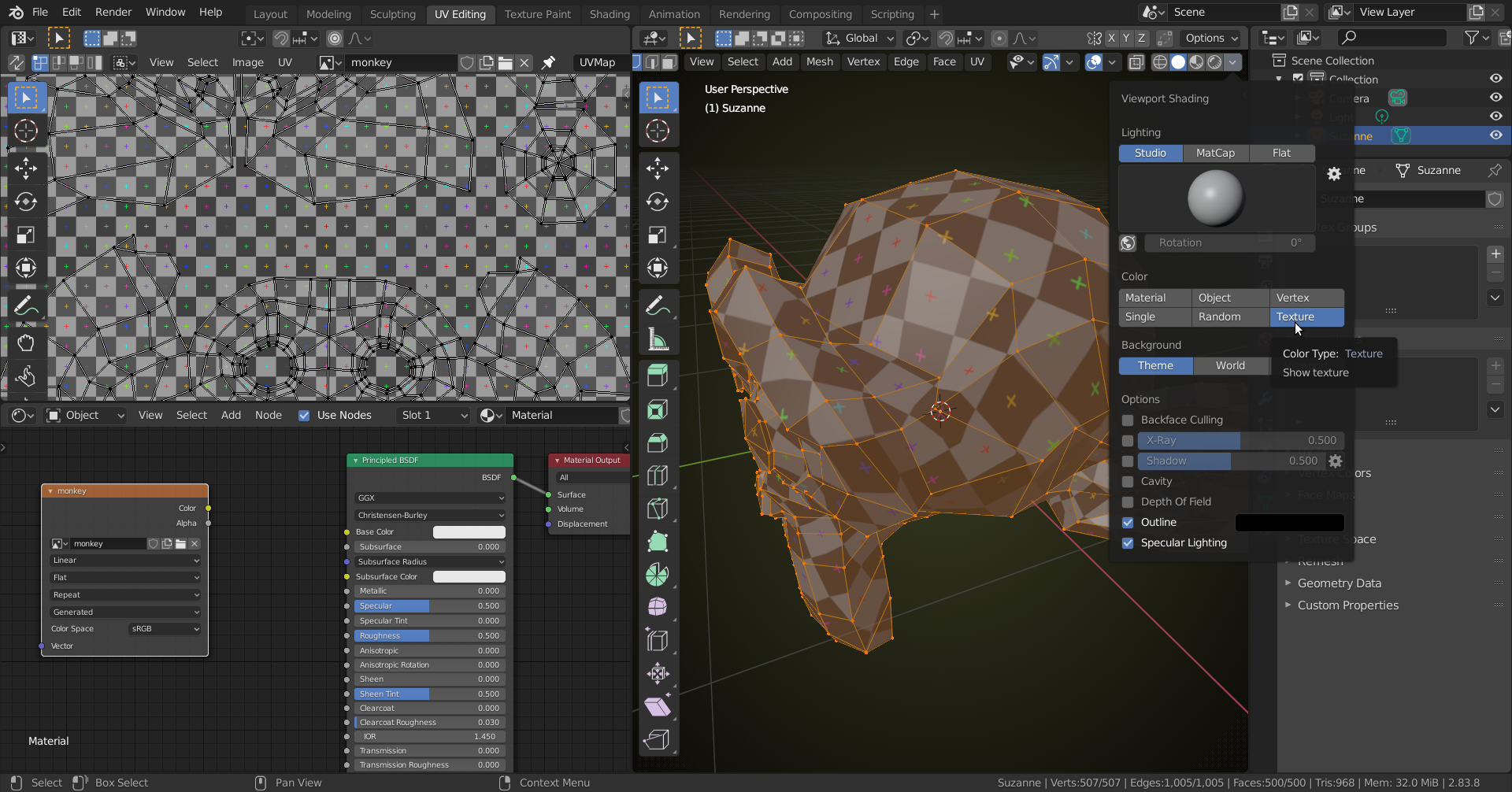This screenshot has height=792, width=1512.
Task: Click the Outline black color swatch
Action: point(1289,523)
